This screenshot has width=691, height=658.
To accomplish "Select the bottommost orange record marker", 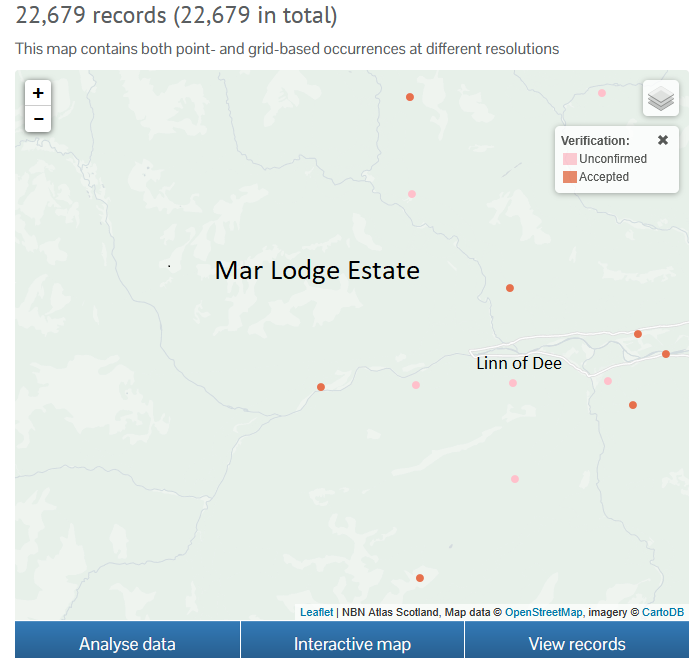I will tap(420, 578).
